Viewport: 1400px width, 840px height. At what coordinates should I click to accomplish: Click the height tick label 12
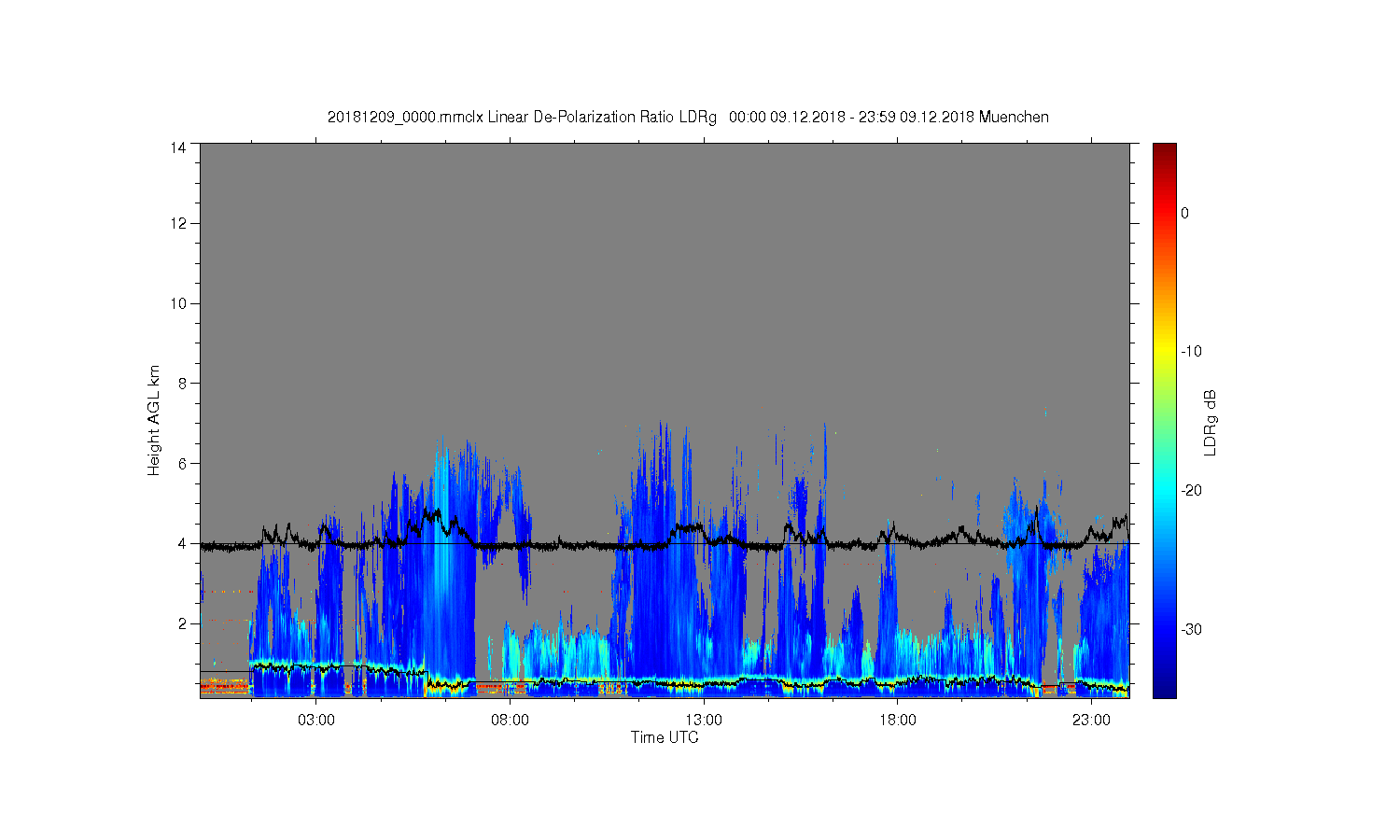[x=178, y=223]
